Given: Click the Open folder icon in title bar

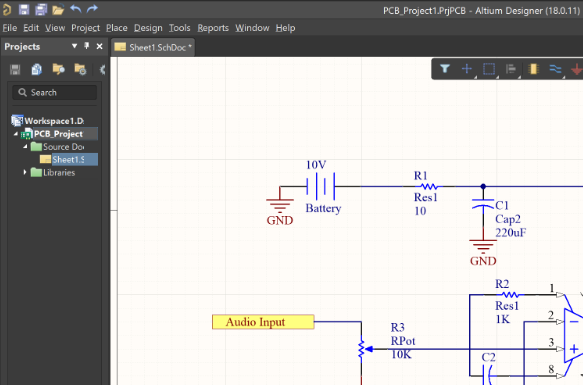Looking at the screenshot, I should [x=58, y=10].
